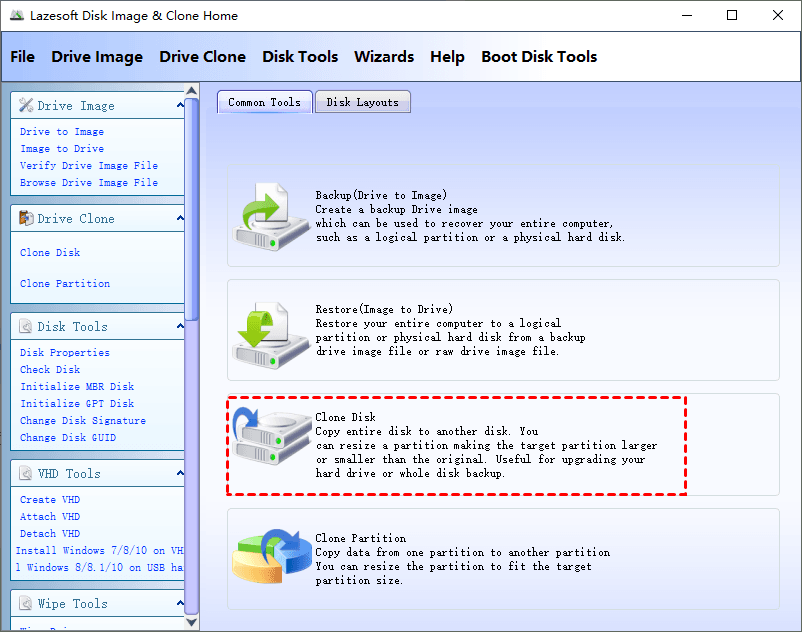Click the Clone Partition card title text
Image resolution: width=802 pixels, height=632 pixels.
(x=361, y=538)
